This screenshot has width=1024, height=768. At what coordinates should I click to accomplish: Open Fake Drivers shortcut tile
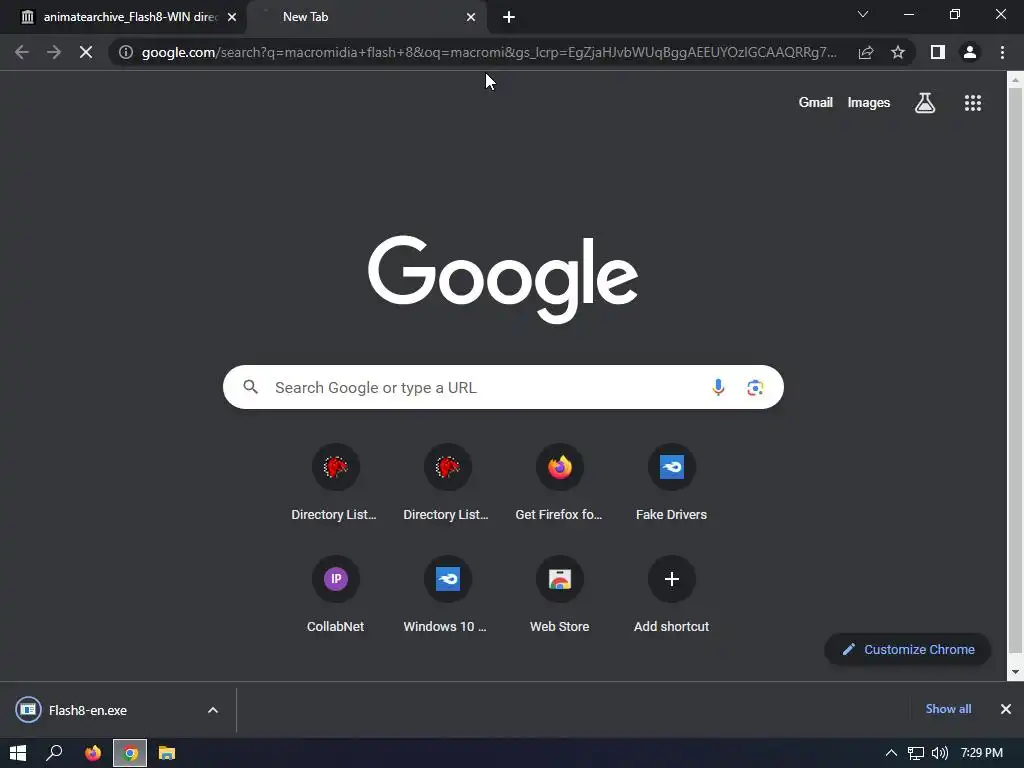671,483
